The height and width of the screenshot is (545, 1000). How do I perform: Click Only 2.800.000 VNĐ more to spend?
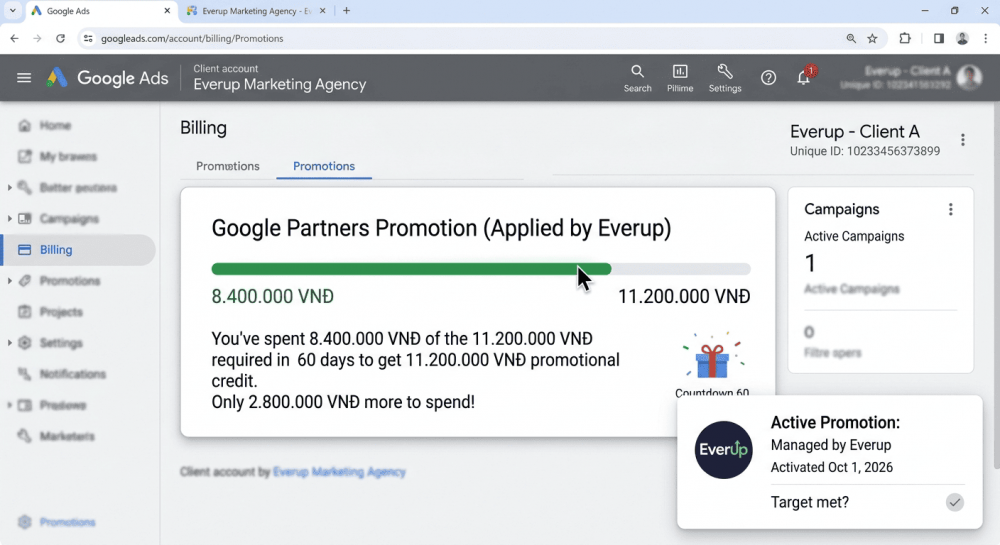click(x=343, y=402)
